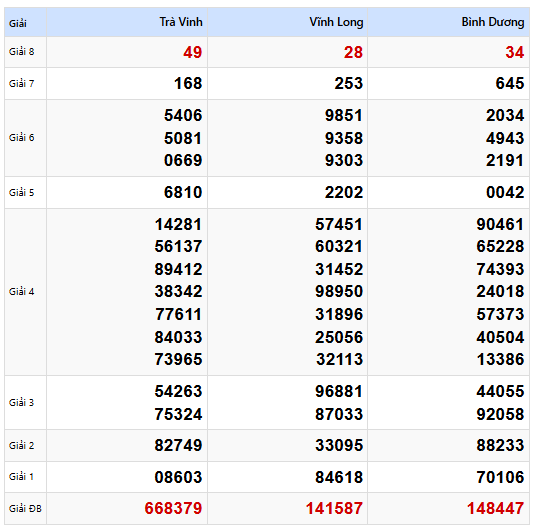Click special prize number 668379

coord(173,508)
